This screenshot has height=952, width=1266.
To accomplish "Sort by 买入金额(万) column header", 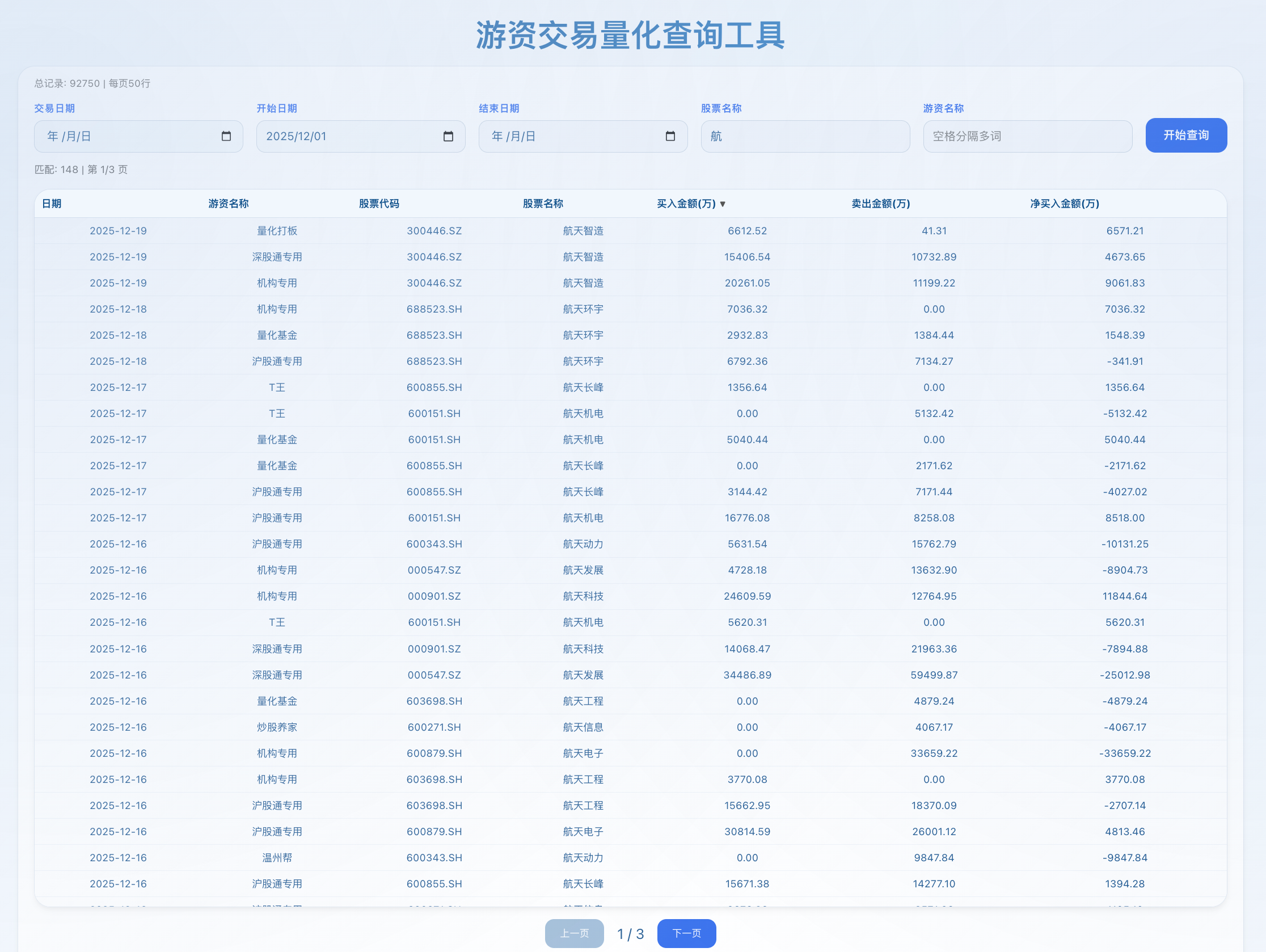I will [x=686, y=204].
